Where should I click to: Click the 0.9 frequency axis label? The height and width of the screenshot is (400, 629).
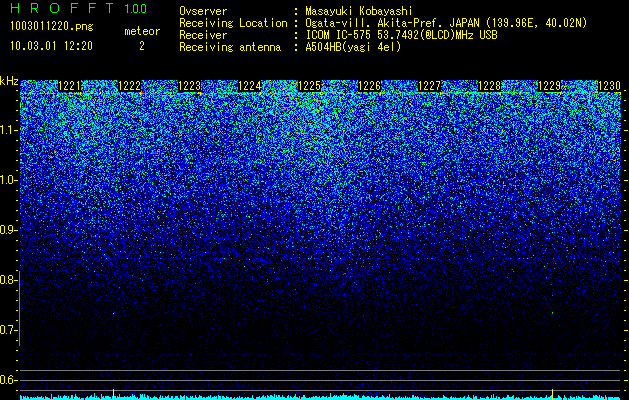point(9,230)
